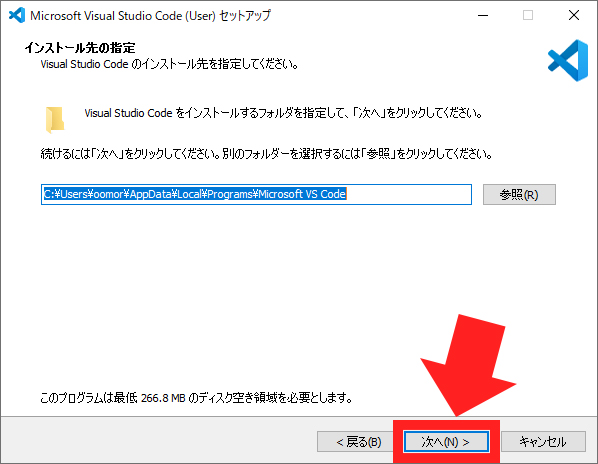Focus the install path text field
This screenshot has height=464, width=598.
click(256, 194)
